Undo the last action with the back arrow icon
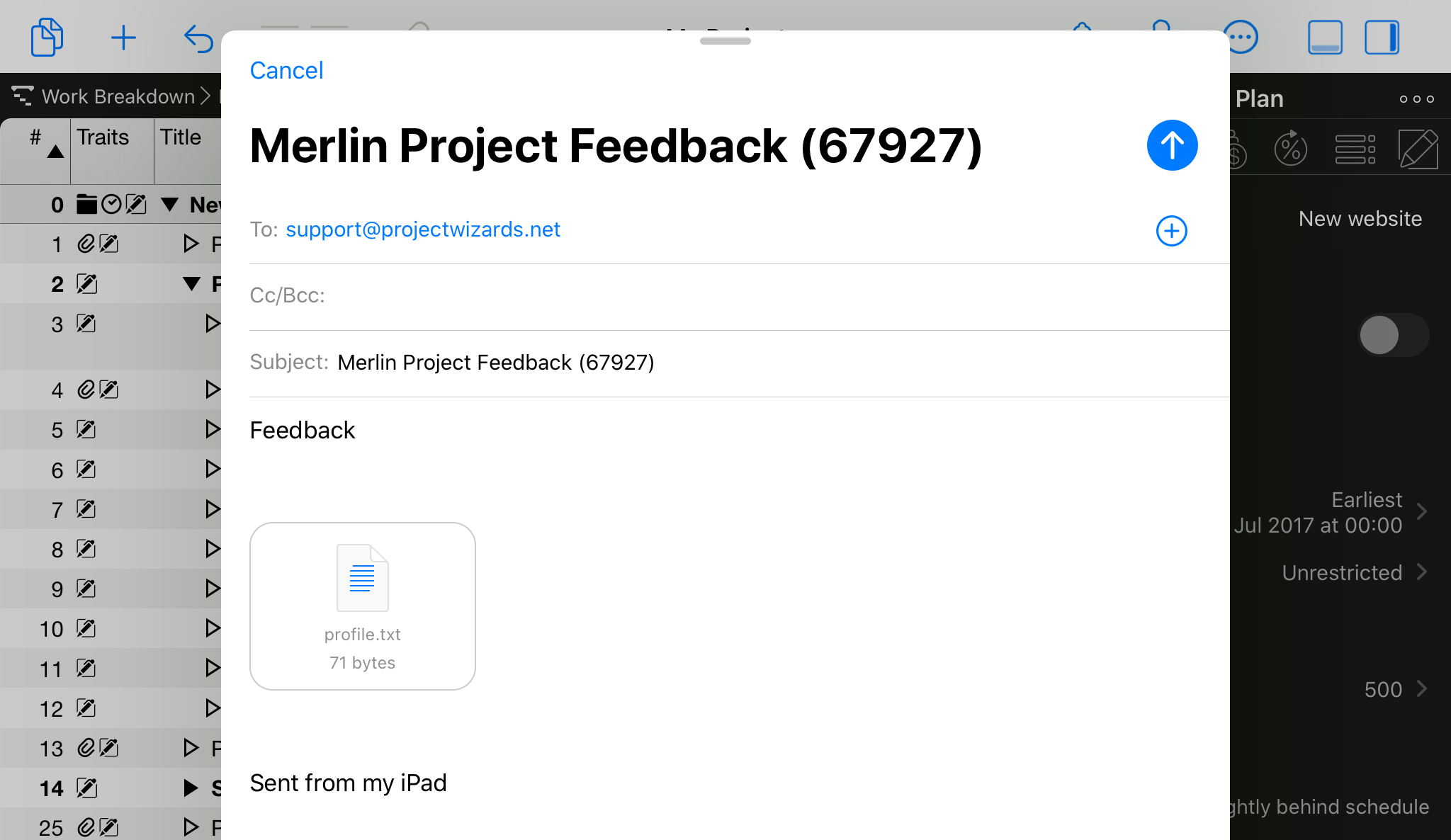Screen dimensions: 1451x840 coord(198,38)
